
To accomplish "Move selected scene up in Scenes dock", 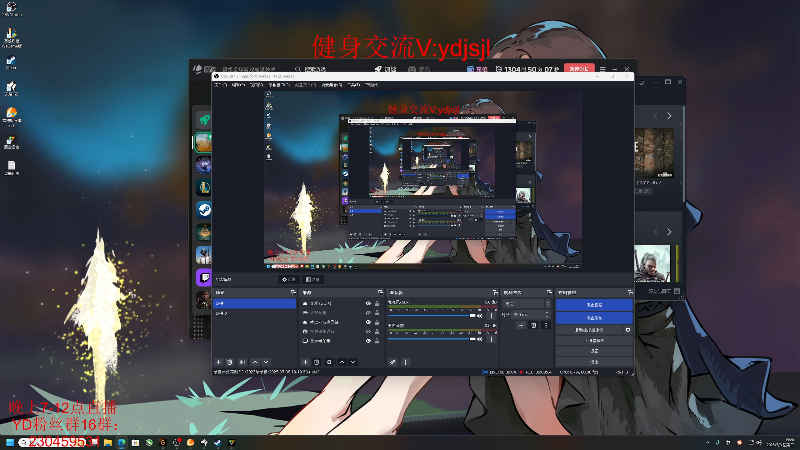I will coord(255,362).
